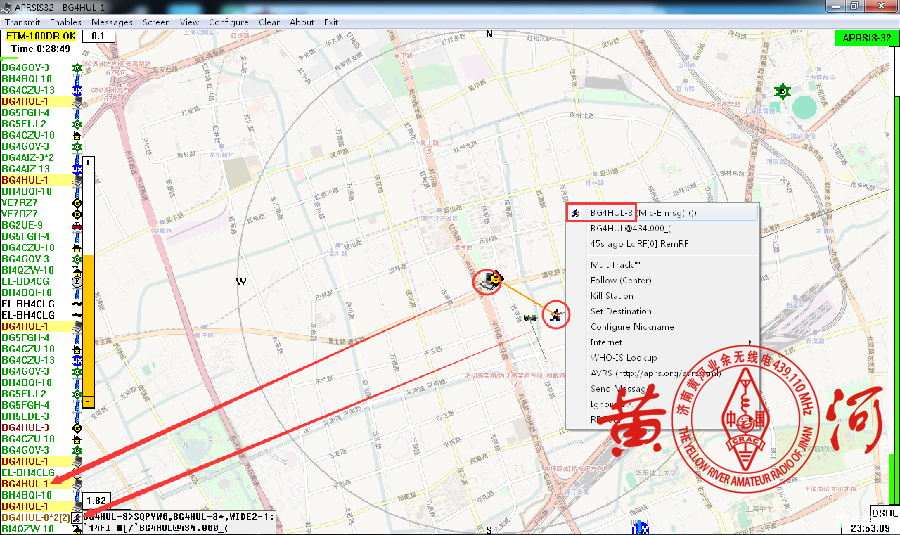Click WHO-IS Lookup entry

623,357
